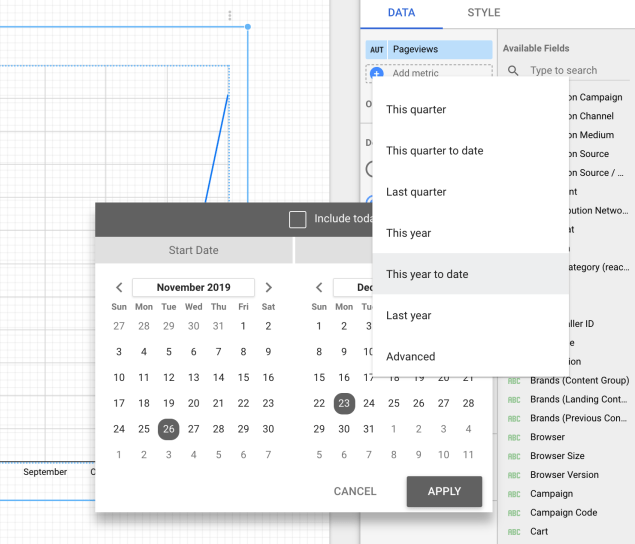Click ABC type icon beside Brands (Content Group)

(x=514, y=381)
